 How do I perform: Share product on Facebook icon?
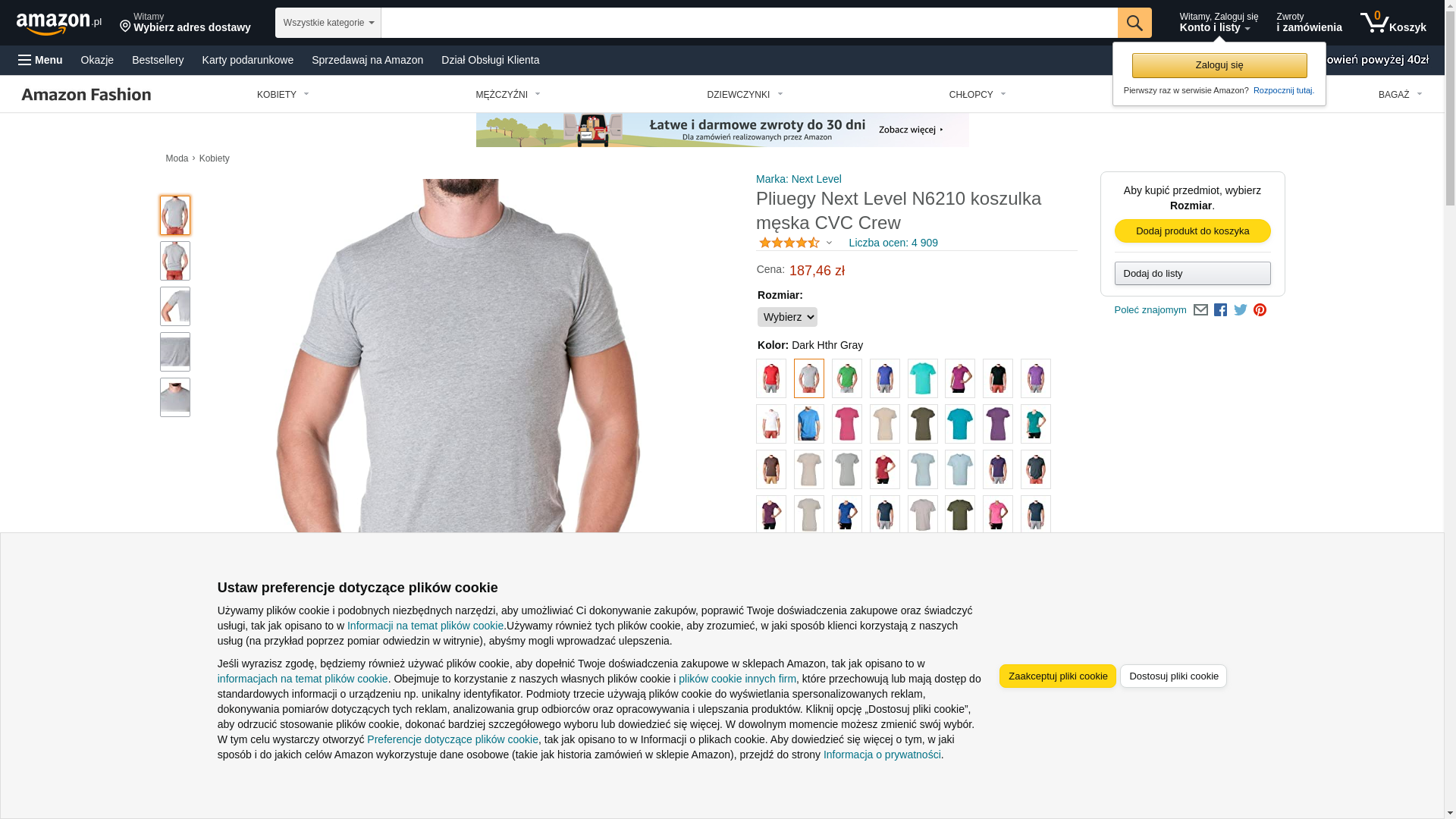pyautogui.click(x=1220, y=309)
